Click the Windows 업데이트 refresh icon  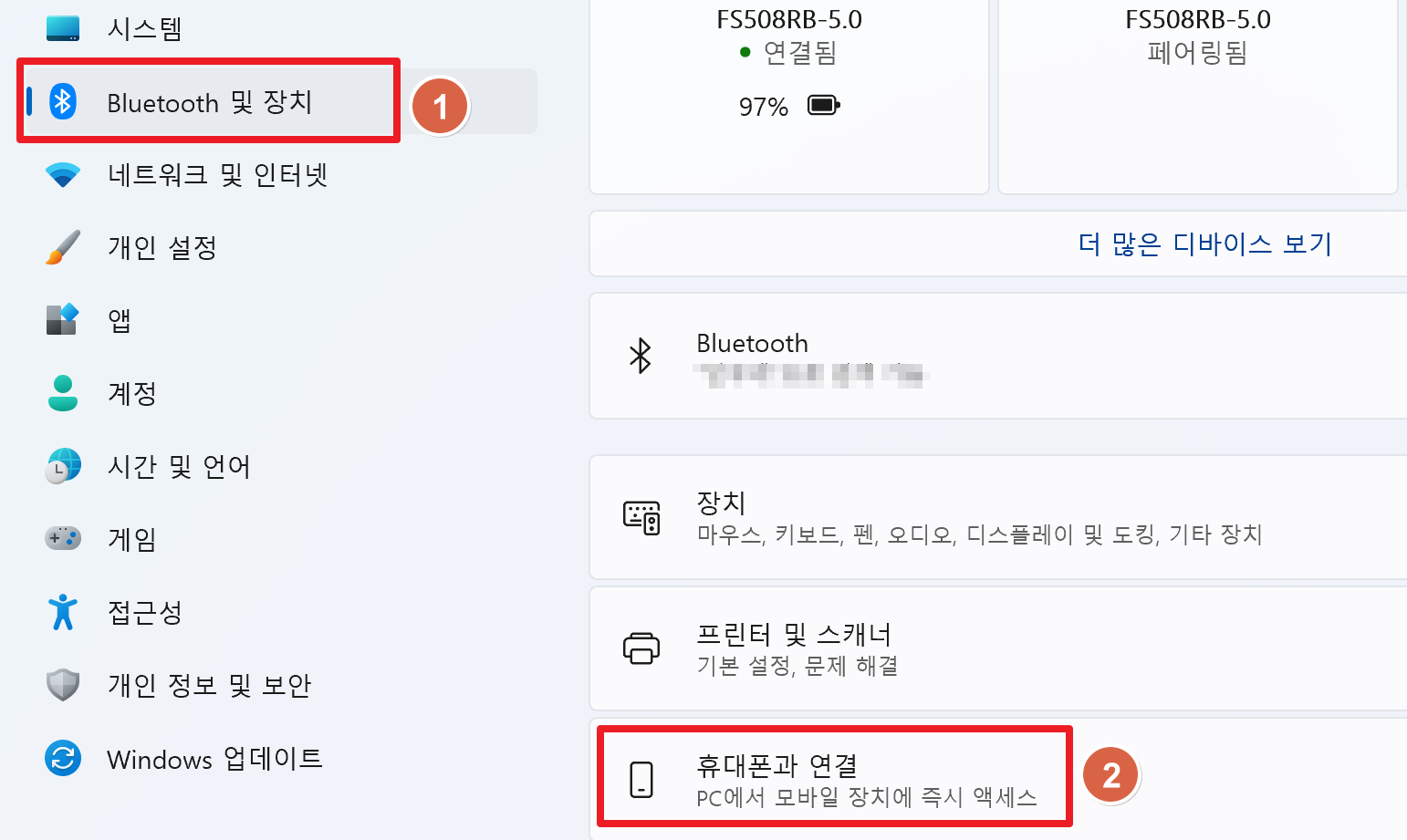click(x=62, y=758)
